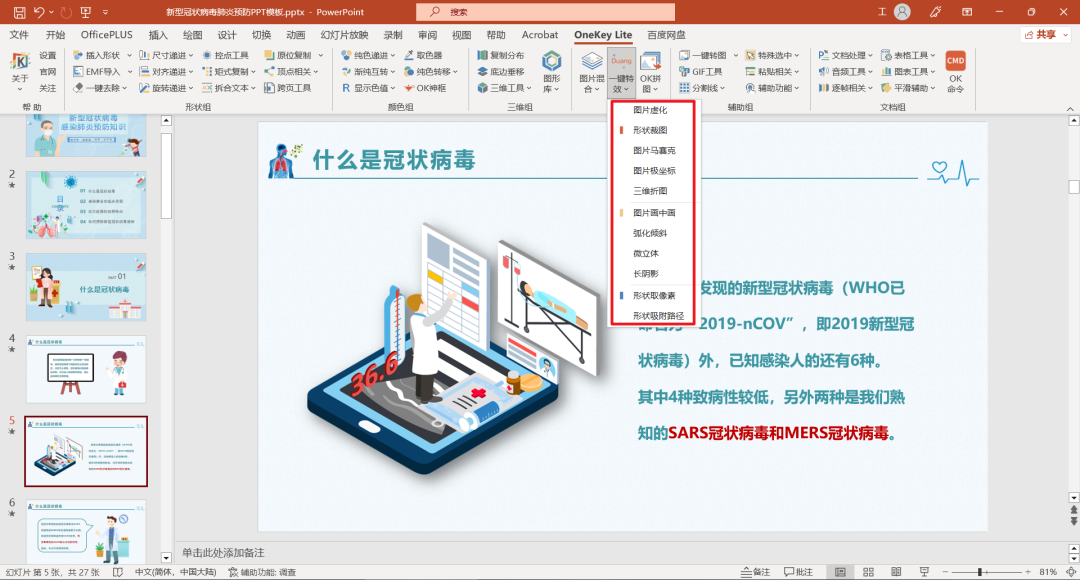
Task: Click the 图片混合 layers icon
Action: pyautogui.click(x=592, y=61)
